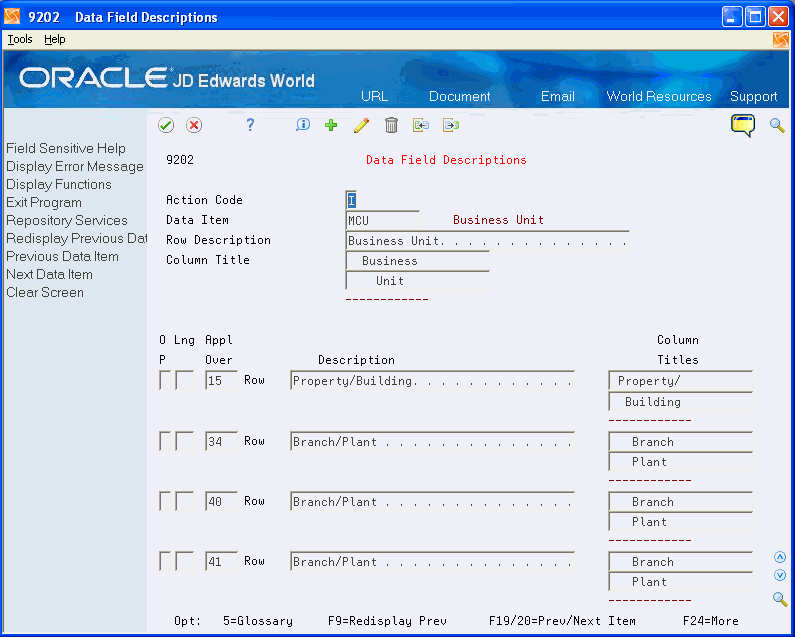Click the import arrow toolbar icon

point(421,125)
